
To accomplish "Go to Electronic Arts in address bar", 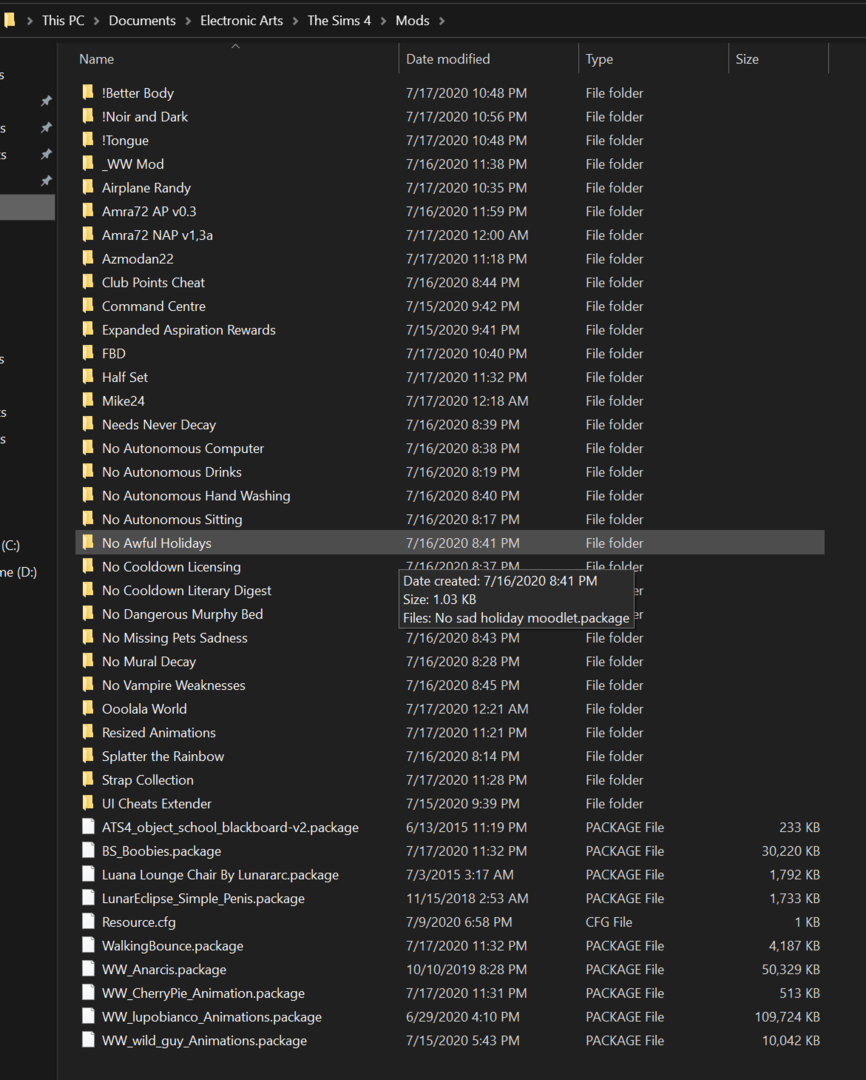I will point(241,21).
